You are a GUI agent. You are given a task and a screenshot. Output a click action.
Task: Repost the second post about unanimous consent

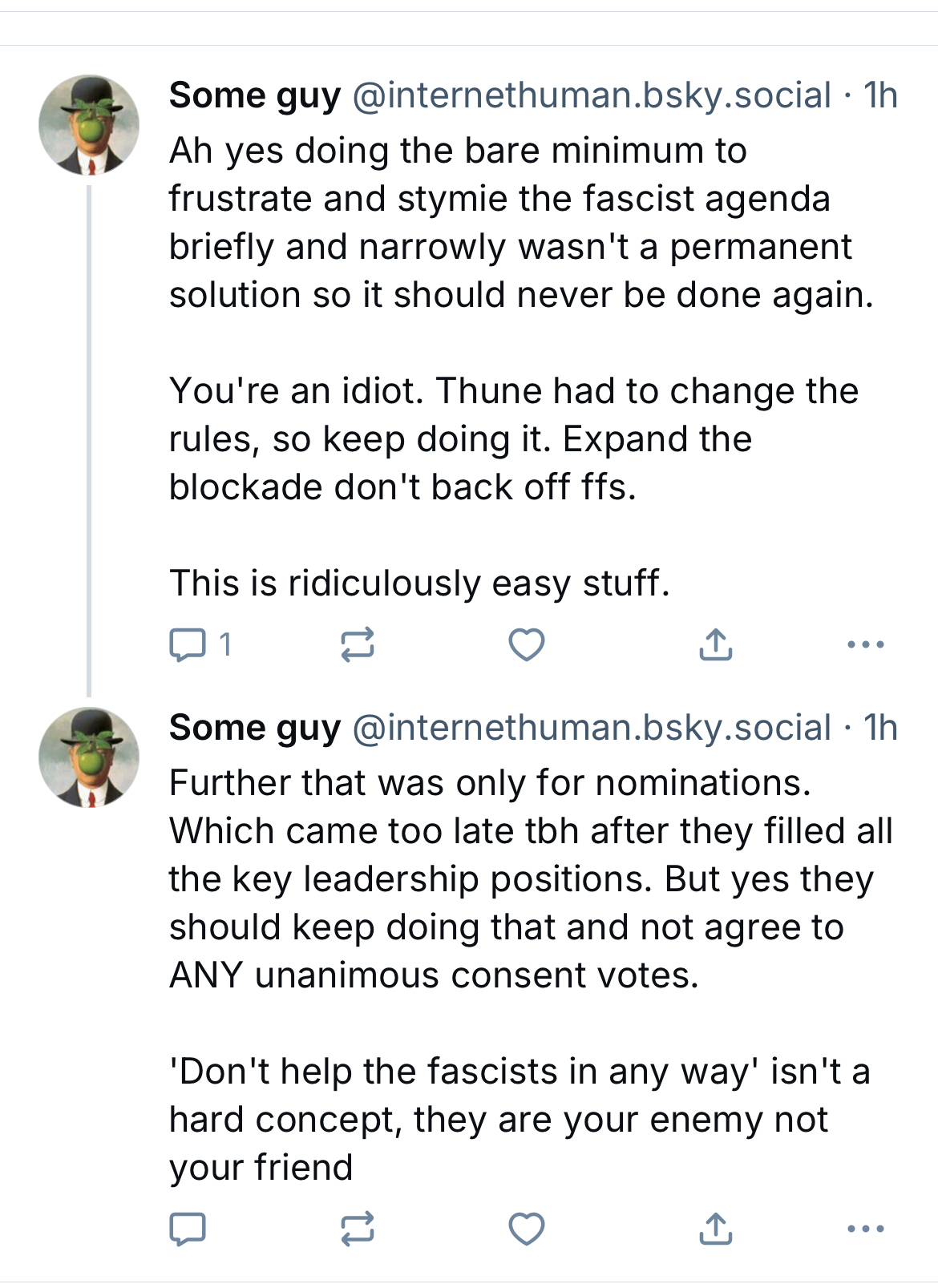(358, 1229)
